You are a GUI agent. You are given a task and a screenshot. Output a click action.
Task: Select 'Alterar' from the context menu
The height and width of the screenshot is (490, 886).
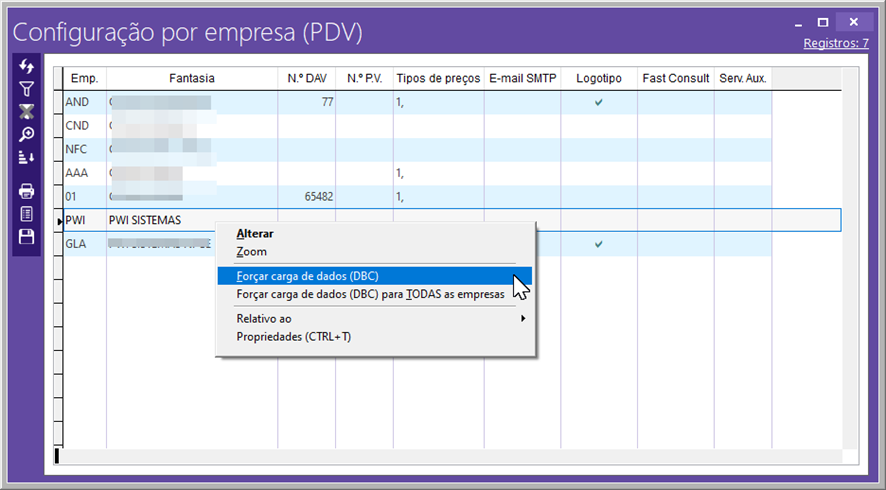(x=254, y=233)
